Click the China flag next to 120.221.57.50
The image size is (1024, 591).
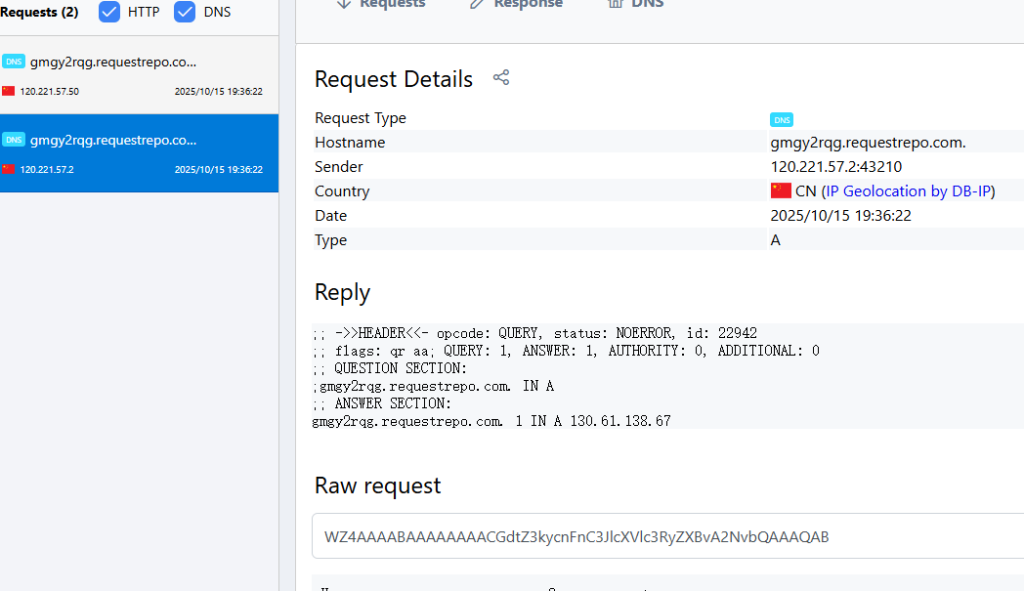pyautogui.click(x=9, y=91)
